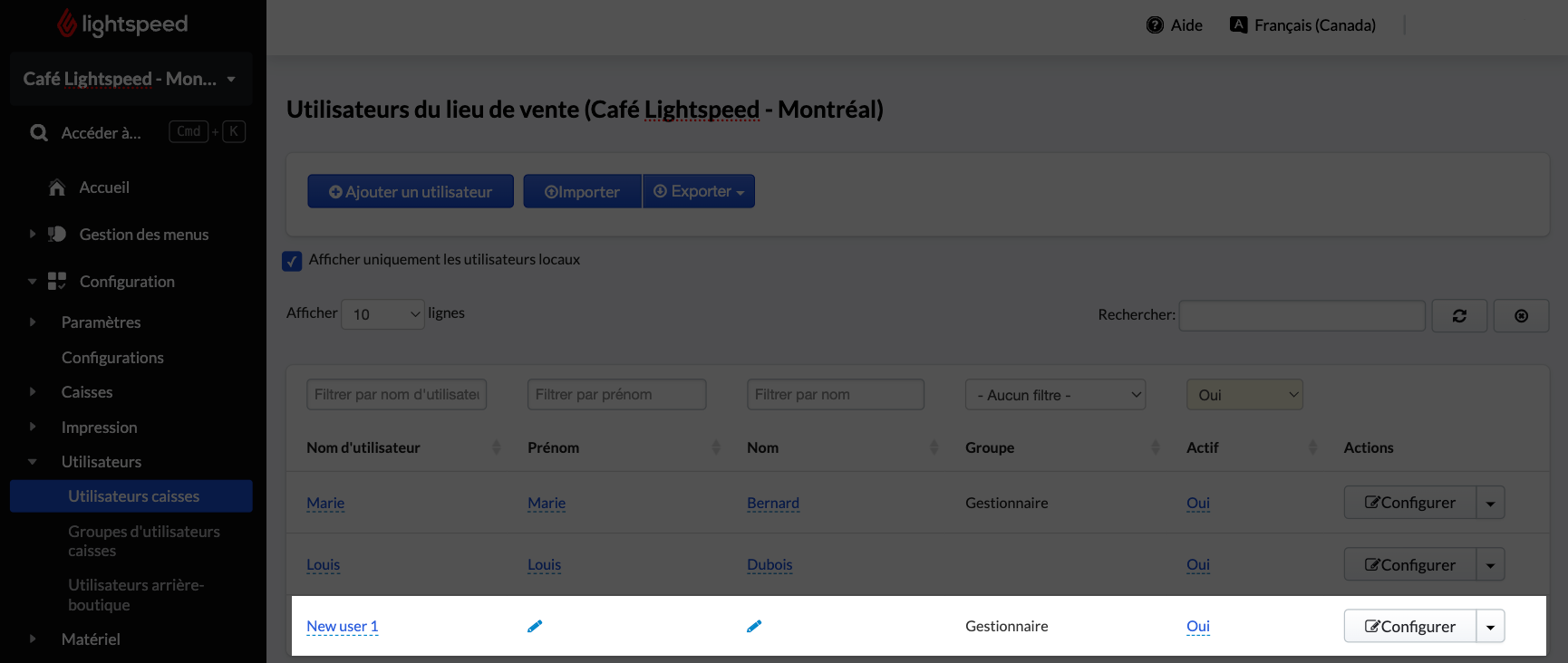This screenshot has width=1568, height=663.
Task: Click pencil icon to edit New user 1 prénom
Action: coord(535,626)
